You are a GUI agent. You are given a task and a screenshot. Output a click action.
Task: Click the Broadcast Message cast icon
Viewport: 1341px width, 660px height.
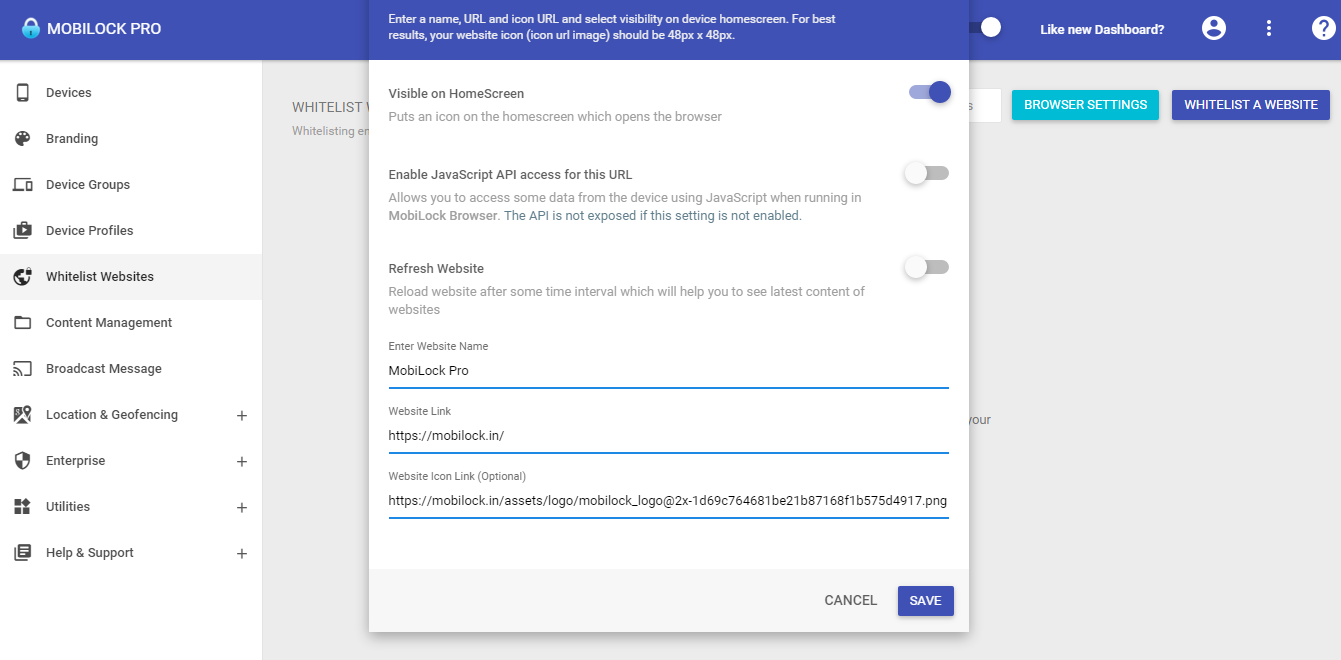(22, 369)
